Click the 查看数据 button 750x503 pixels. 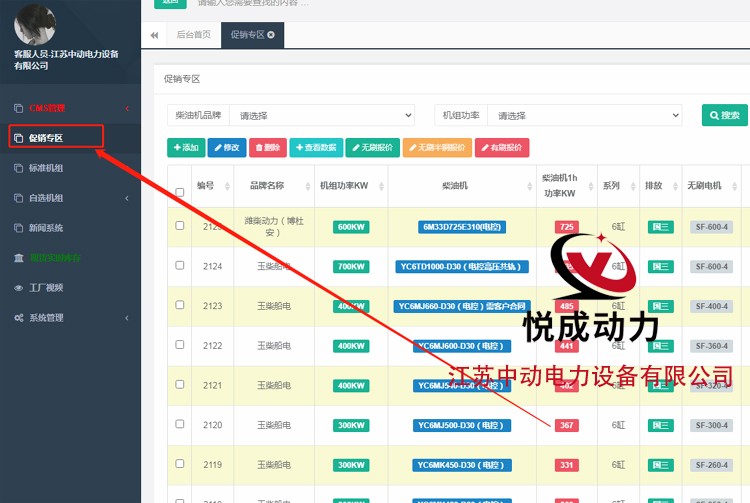click(316, 148)
